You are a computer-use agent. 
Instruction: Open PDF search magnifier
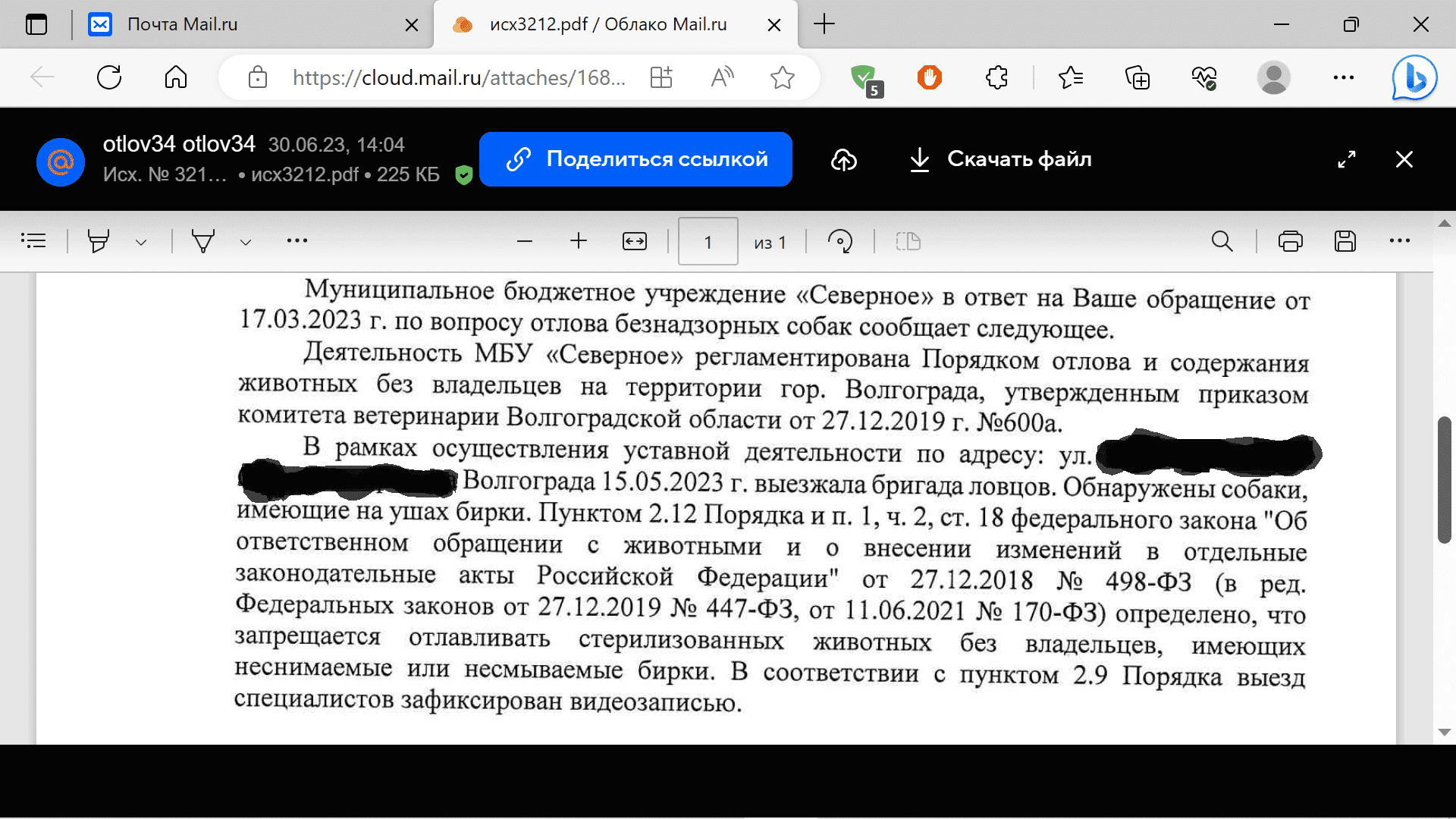1222,241
